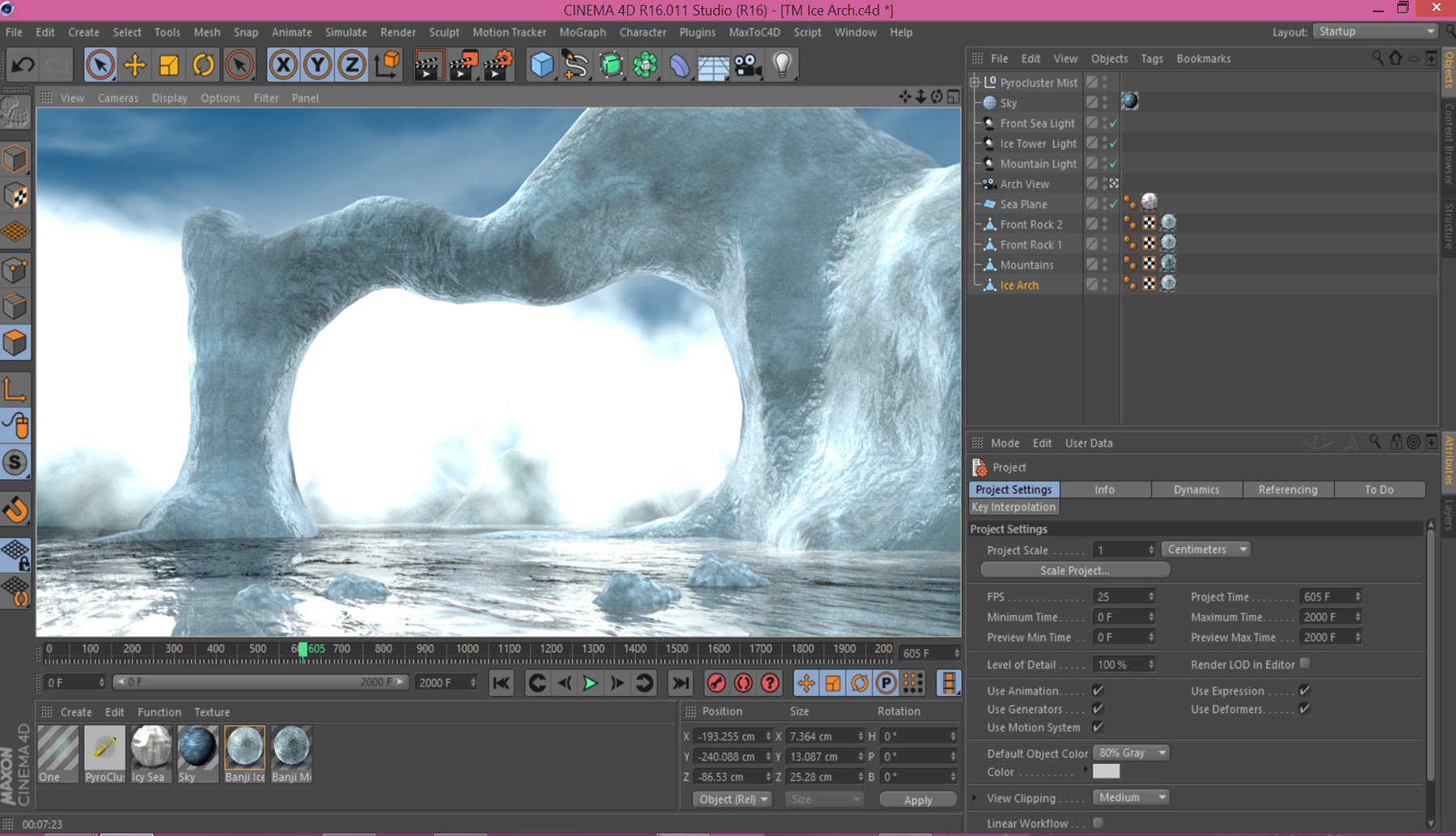1456x836 pixels.
Task: Expand the Pyrocluster Mist tree node
Action: tap(975, 83)
